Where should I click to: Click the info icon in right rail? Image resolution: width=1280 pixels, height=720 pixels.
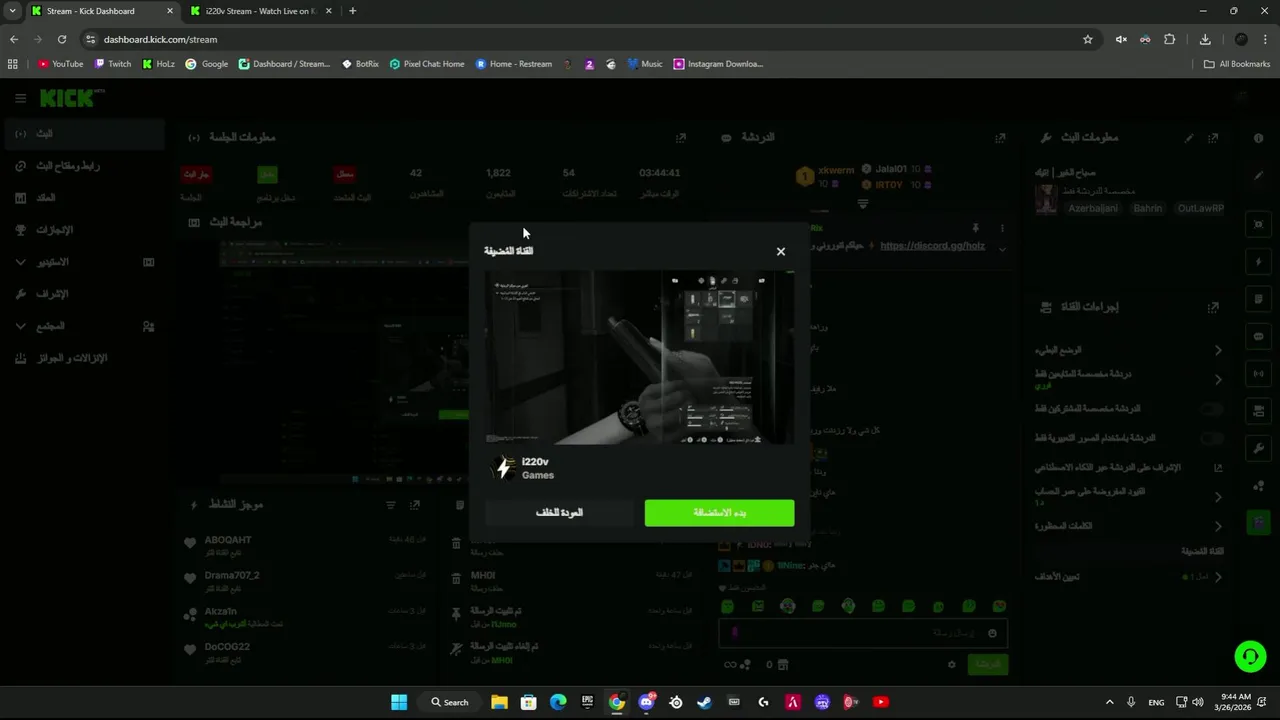pyautogui.click(x=1259, y=138)
